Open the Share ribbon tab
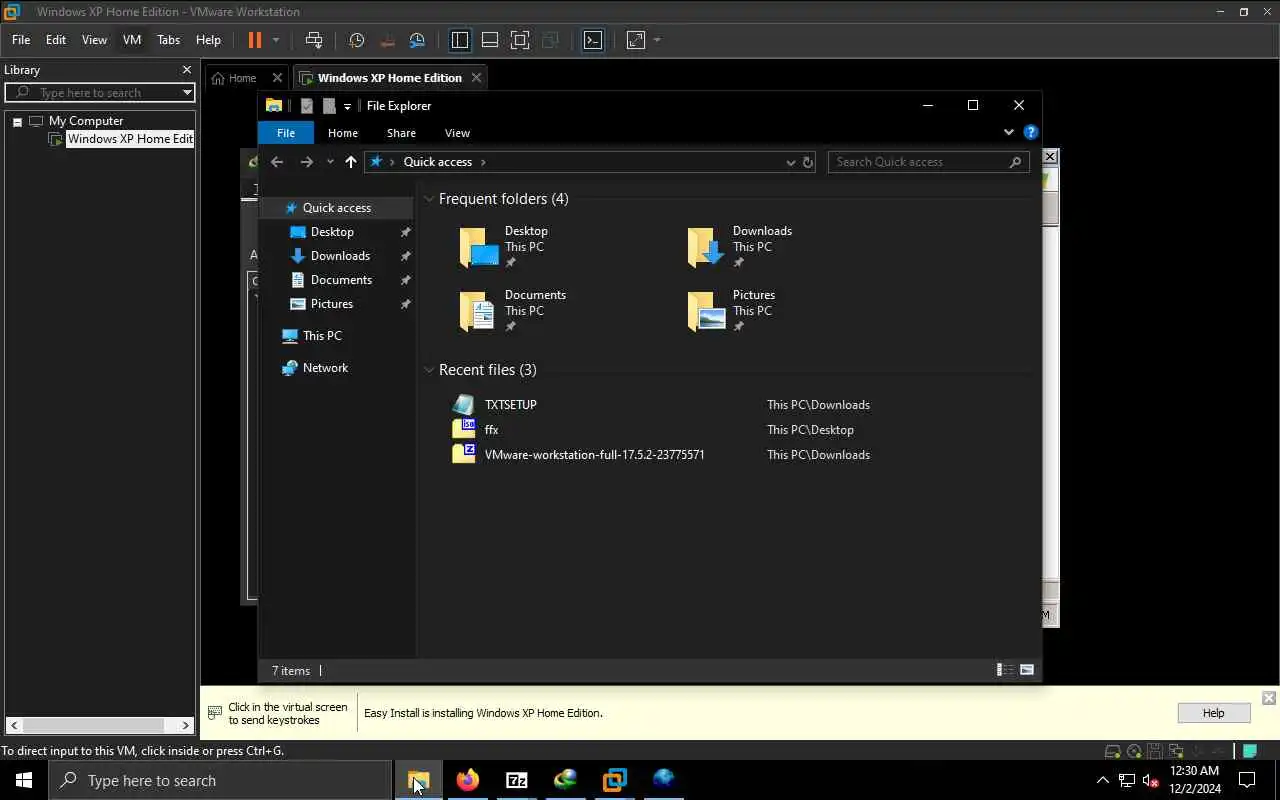The width and height of the screenshot is (1280, 800). pyautogui.click(x=401, y=133)
